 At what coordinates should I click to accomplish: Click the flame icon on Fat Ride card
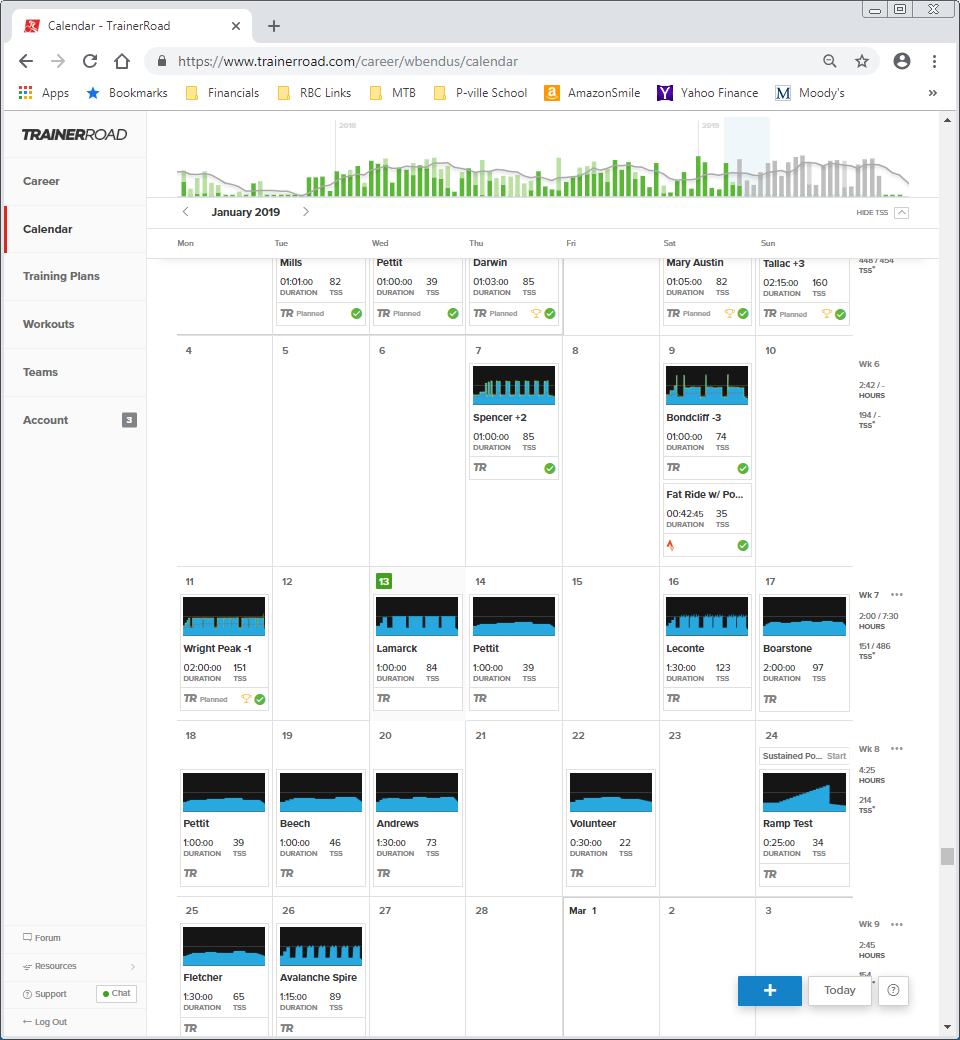670,545
